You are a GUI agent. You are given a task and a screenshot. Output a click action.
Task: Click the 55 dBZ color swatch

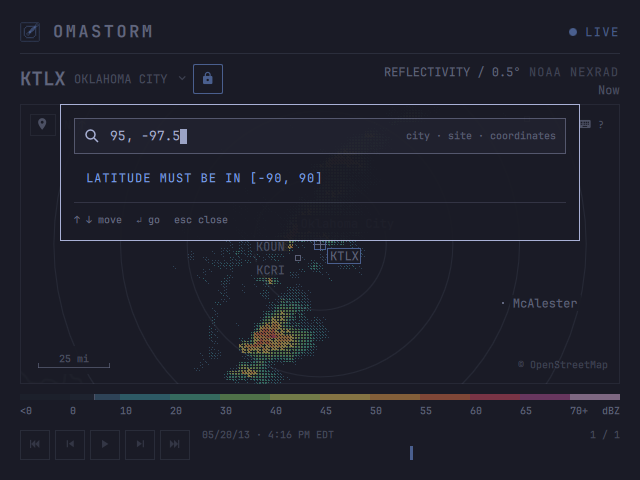[445, 397]
